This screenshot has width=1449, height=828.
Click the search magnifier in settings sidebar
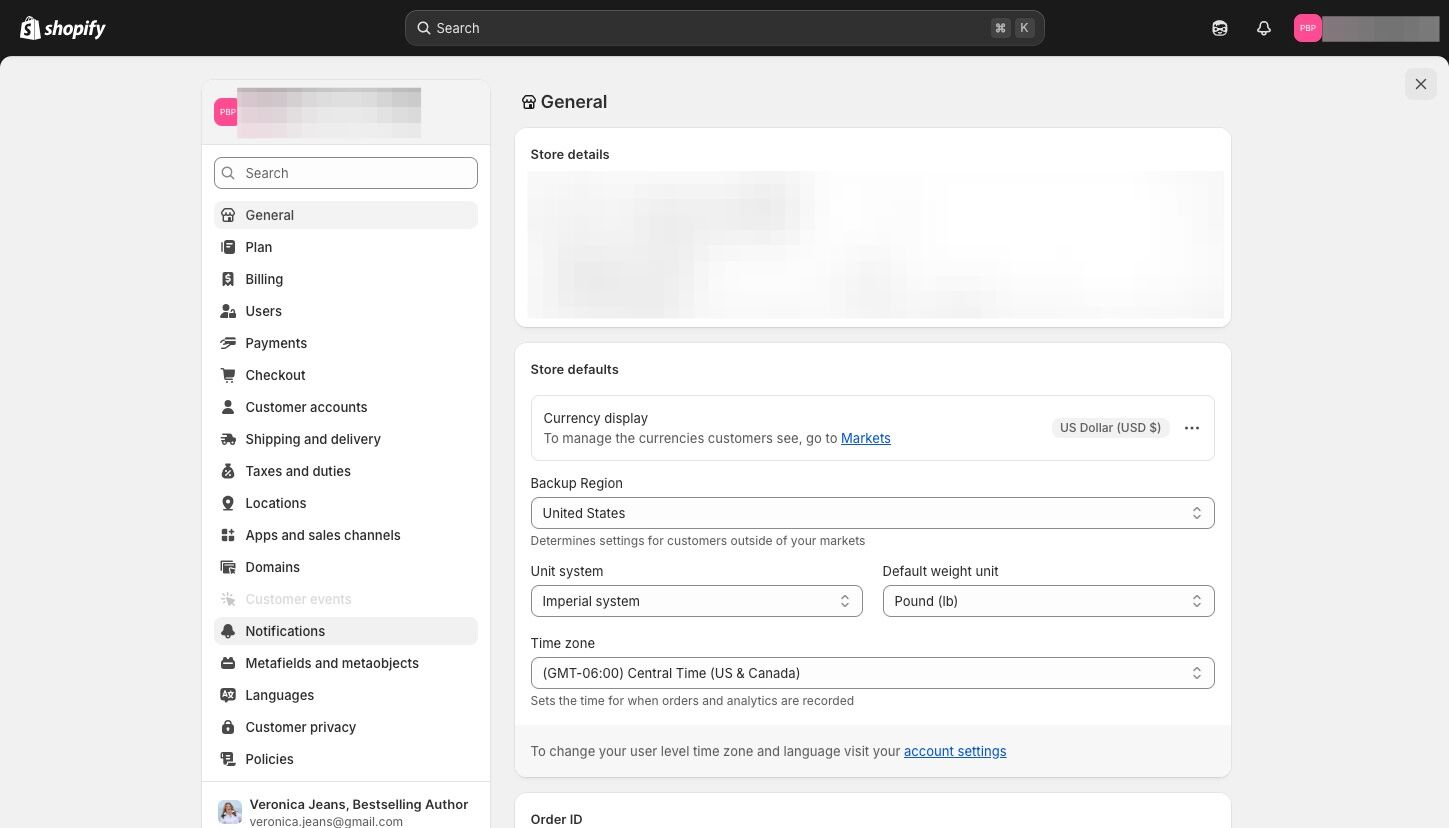coord(229,173)
